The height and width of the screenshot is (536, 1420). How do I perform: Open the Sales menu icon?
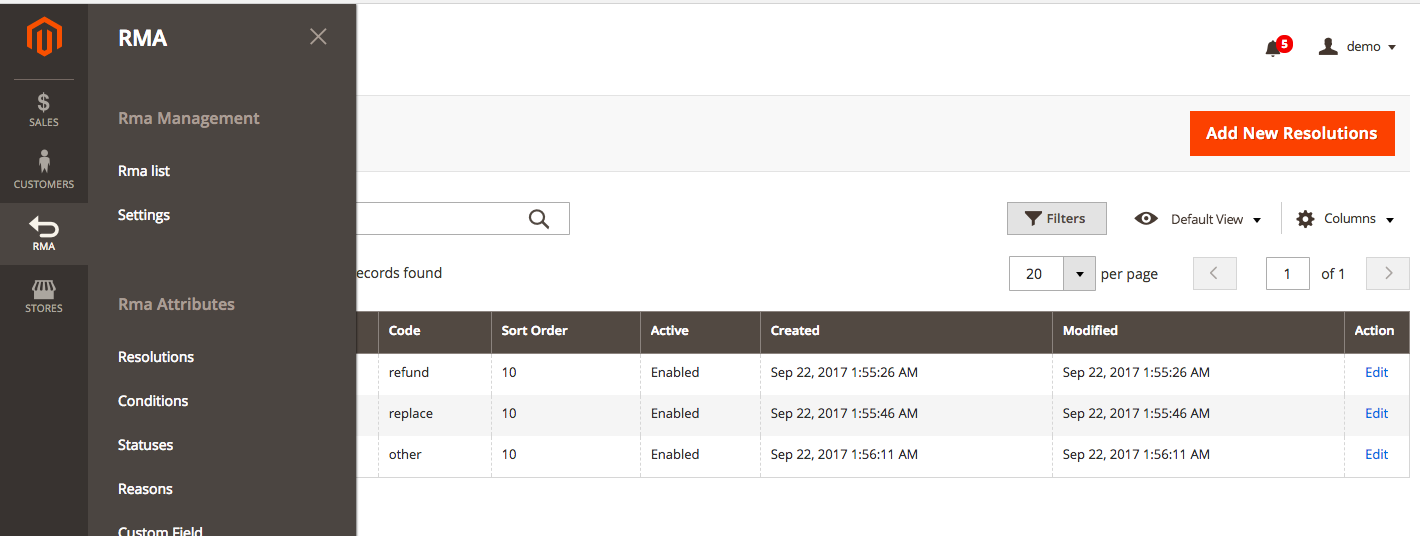click(44, 109)
